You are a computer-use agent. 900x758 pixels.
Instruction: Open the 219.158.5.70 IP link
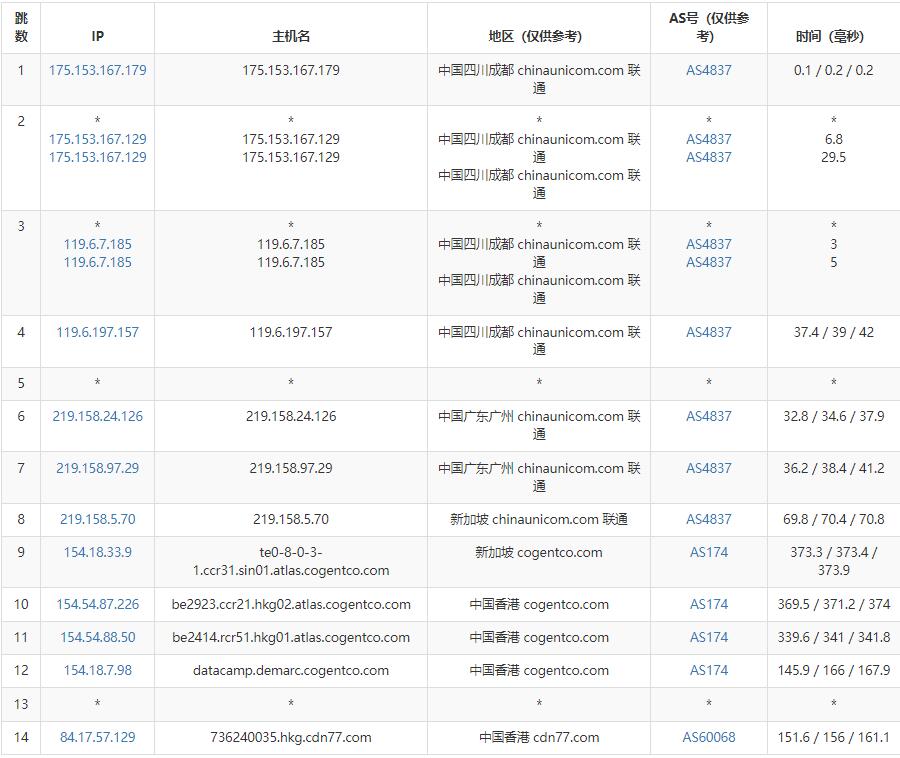click(x=98, y=519)
